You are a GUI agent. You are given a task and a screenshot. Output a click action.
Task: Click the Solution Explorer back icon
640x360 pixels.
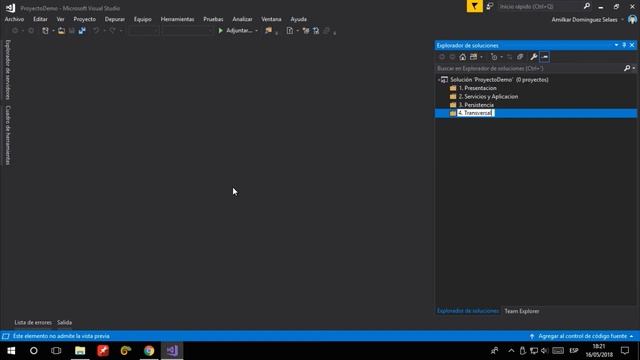(442, 57)
